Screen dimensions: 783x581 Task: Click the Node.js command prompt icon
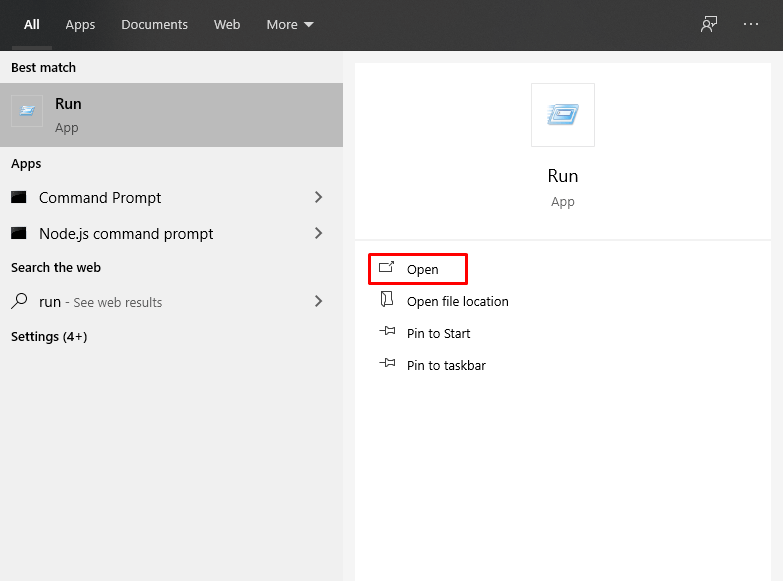[x=19, y=233]
